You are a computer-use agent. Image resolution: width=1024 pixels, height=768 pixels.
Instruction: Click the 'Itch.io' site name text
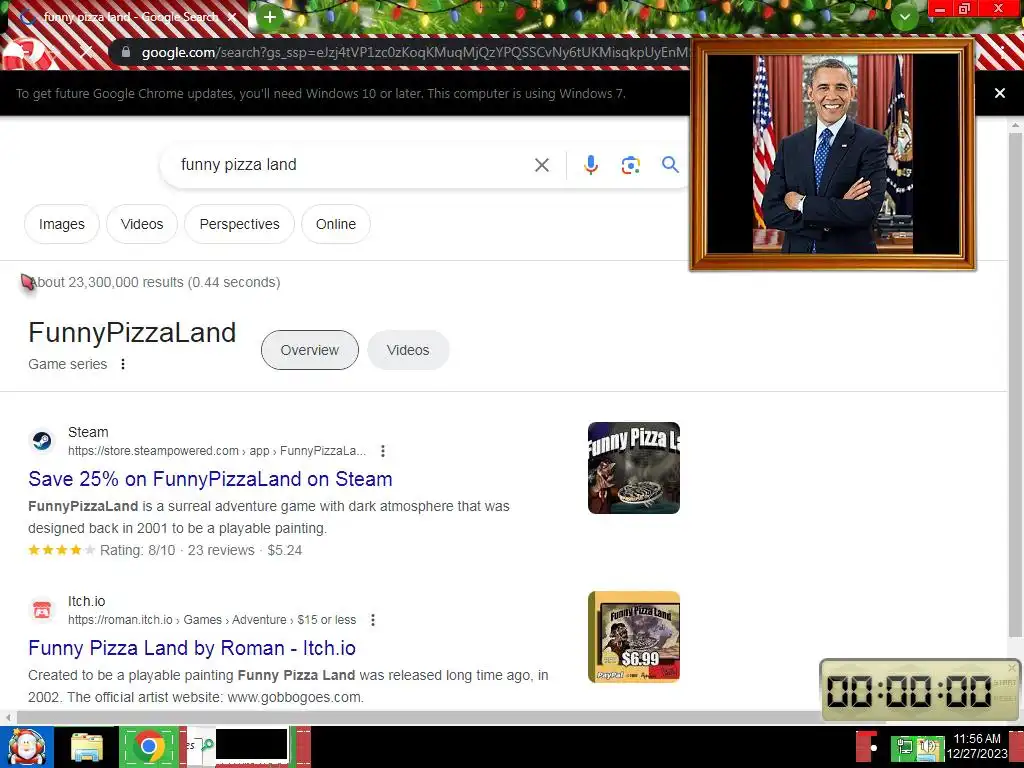pos(86,601)
